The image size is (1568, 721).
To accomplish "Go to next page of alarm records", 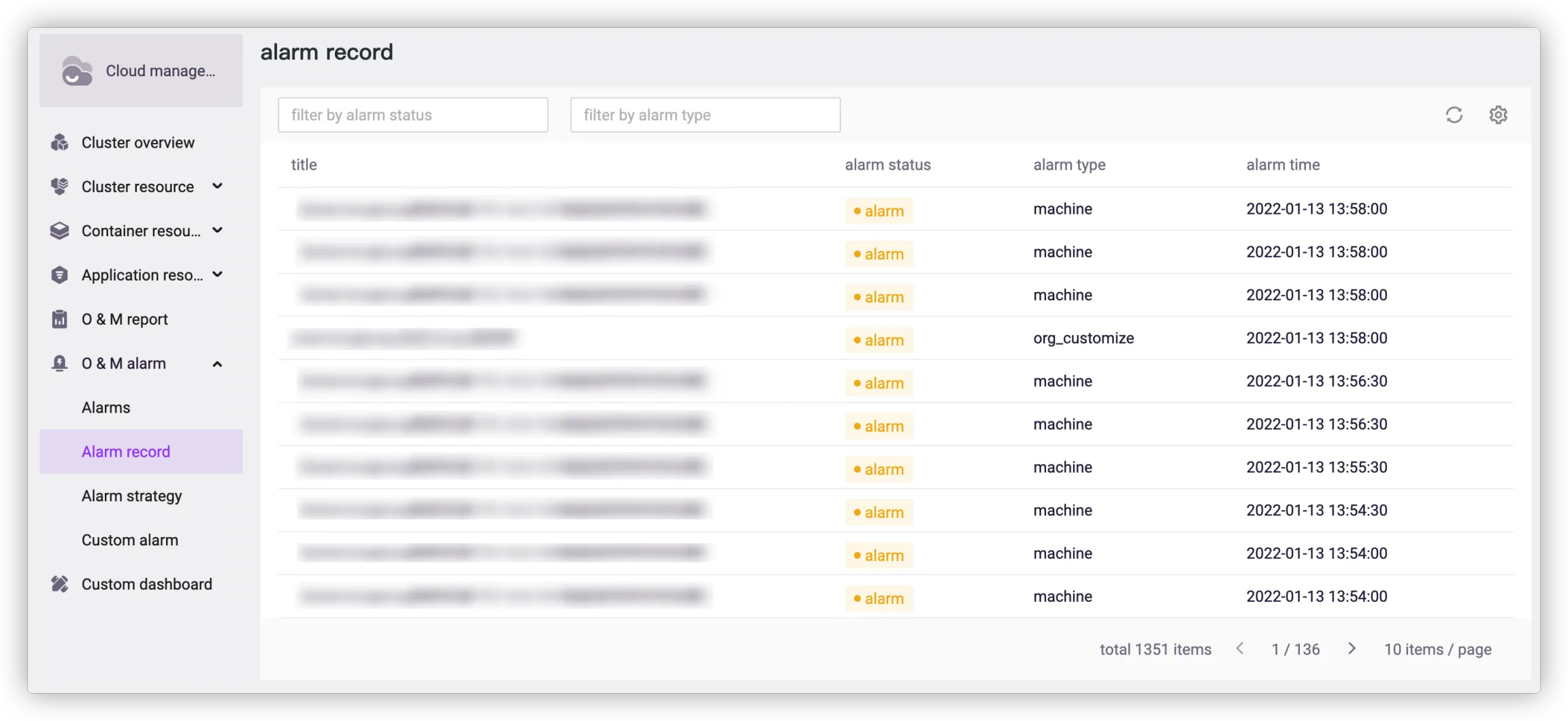I will click(1352, 649).
